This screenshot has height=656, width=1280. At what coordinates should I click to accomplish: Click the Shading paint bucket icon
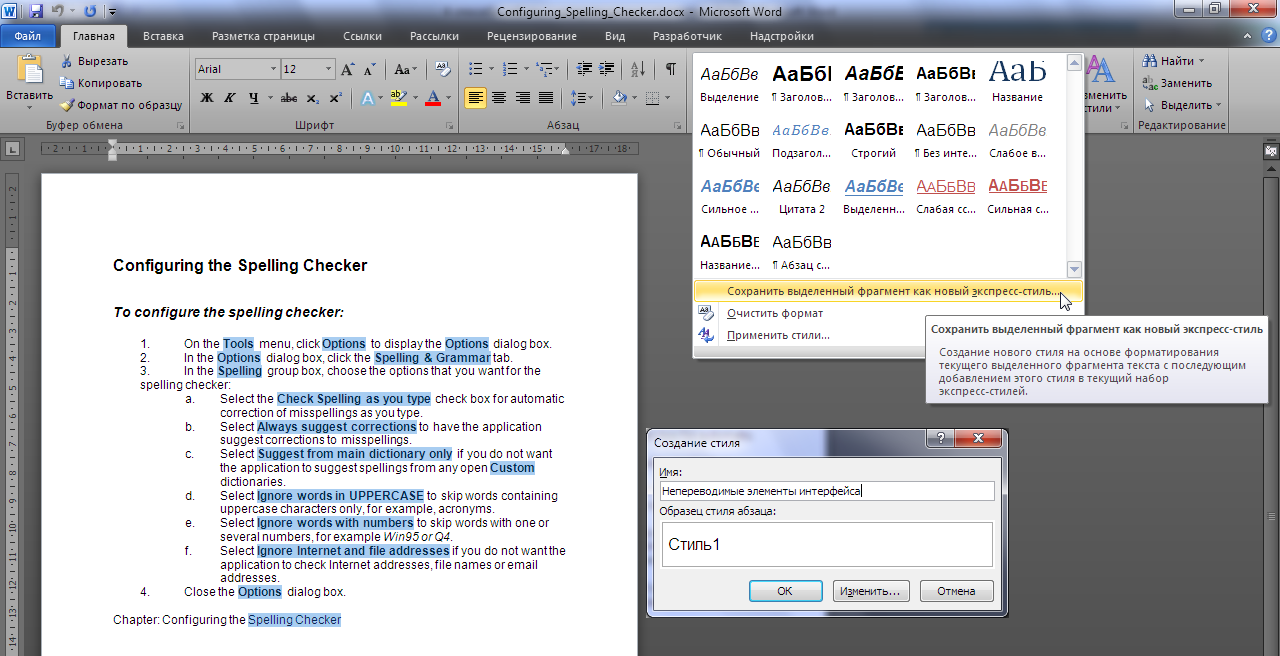(x=620, y=98)
